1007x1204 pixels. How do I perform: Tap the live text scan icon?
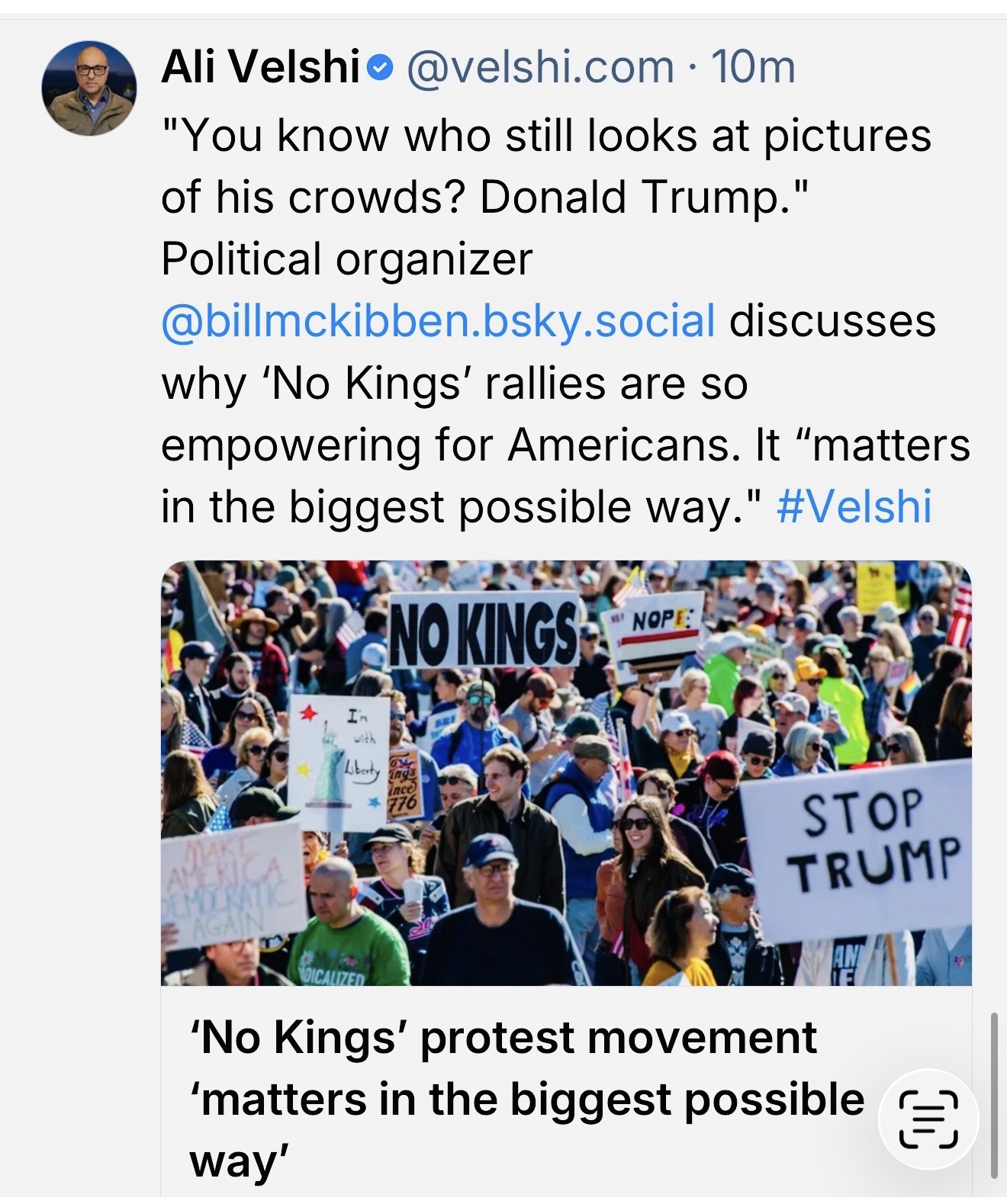[928, 1119]
